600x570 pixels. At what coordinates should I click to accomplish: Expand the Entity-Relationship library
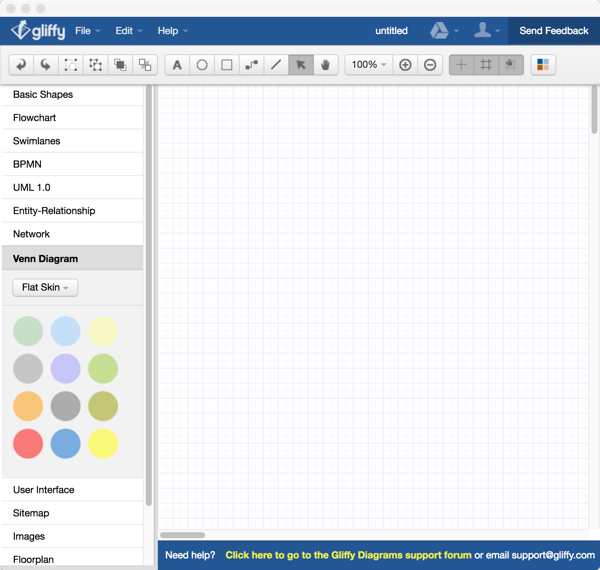(x=72, y=211)
